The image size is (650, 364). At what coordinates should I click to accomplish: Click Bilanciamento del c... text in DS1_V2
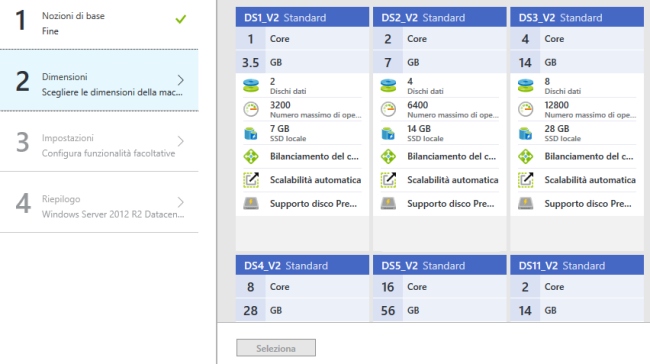314,156
